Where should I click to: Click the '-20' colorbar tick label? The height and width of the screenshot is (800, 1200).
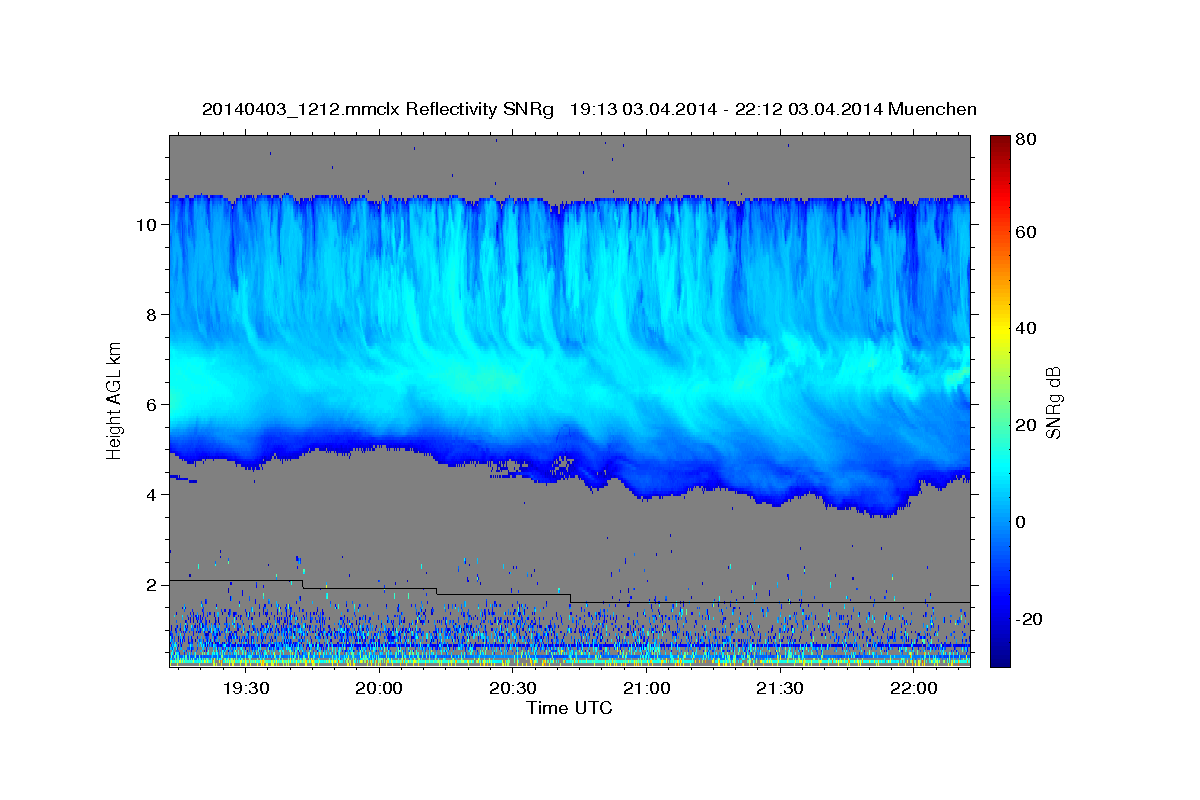pyautogui.click(x=1028, y=619)
